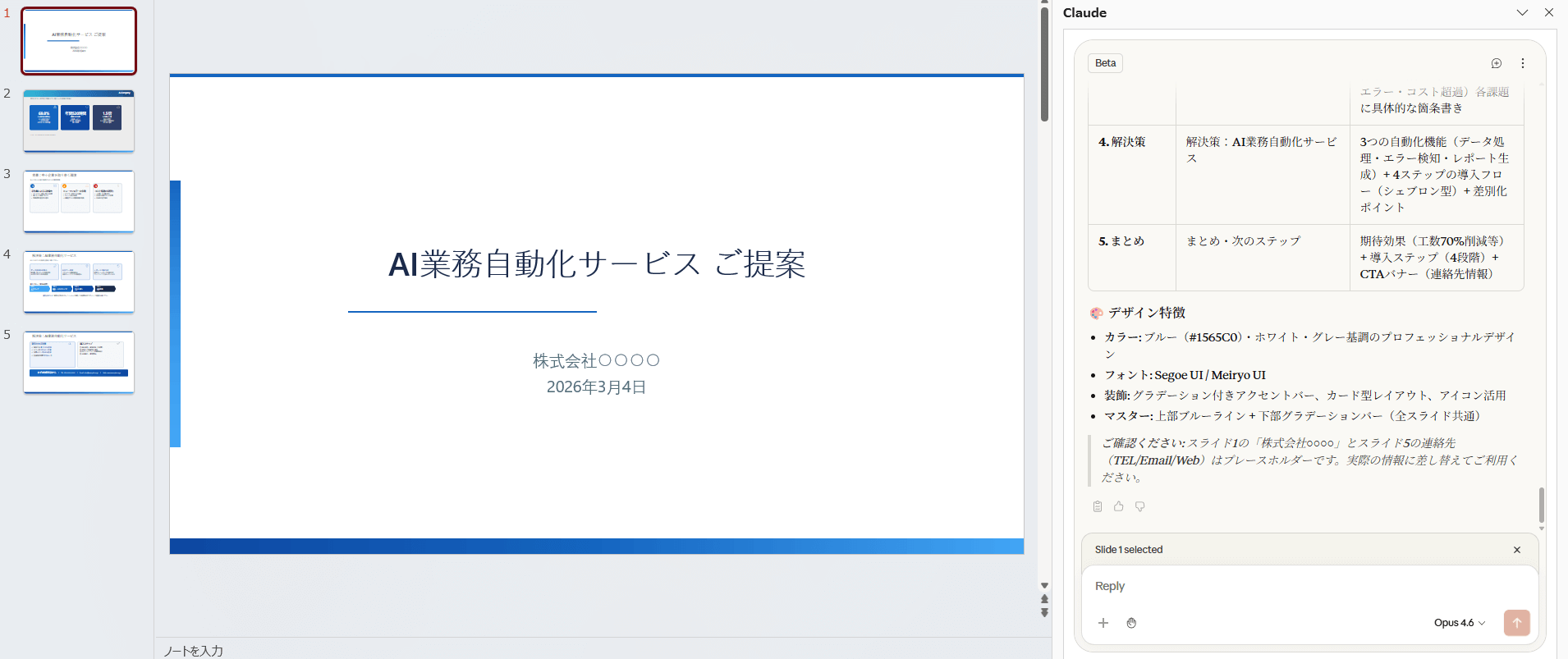Select slide 2 thumbnail
Viewport: 1568px width, 659px height.
[79, 121]
